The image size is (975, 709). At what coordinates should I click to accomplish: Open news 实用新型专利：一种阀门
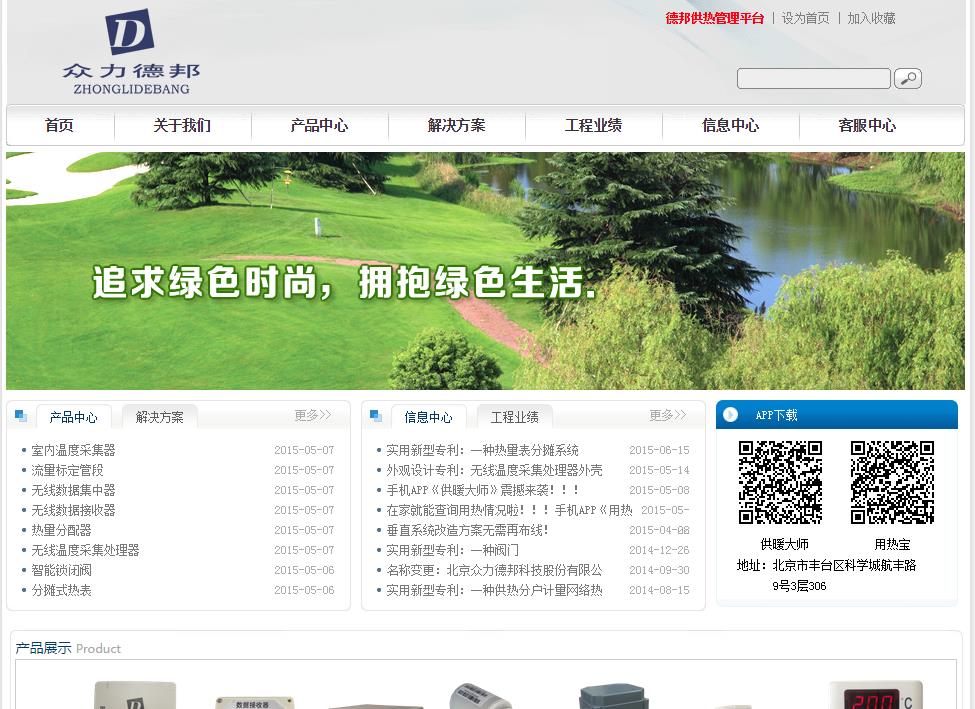[453, 550]
